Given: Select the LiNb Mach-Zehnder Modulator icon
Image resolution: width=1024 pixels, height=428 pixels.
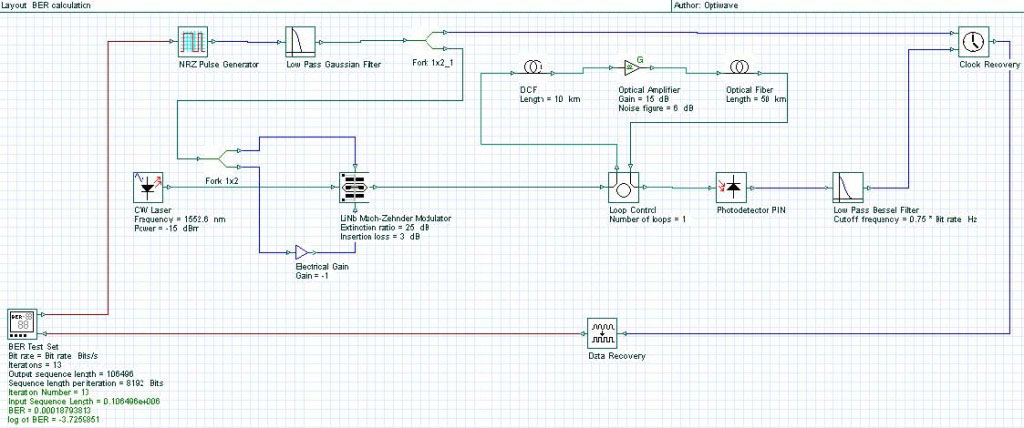Looking at the screenshot, I should tap(355, 188).
